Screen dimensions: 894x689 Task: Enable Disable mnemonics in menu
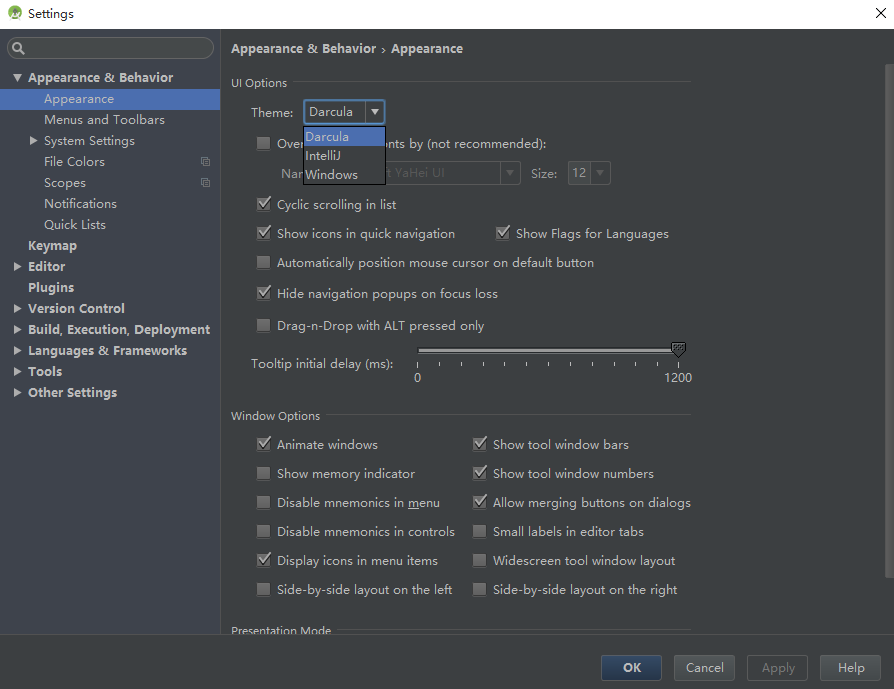click(x=263, y=502)
